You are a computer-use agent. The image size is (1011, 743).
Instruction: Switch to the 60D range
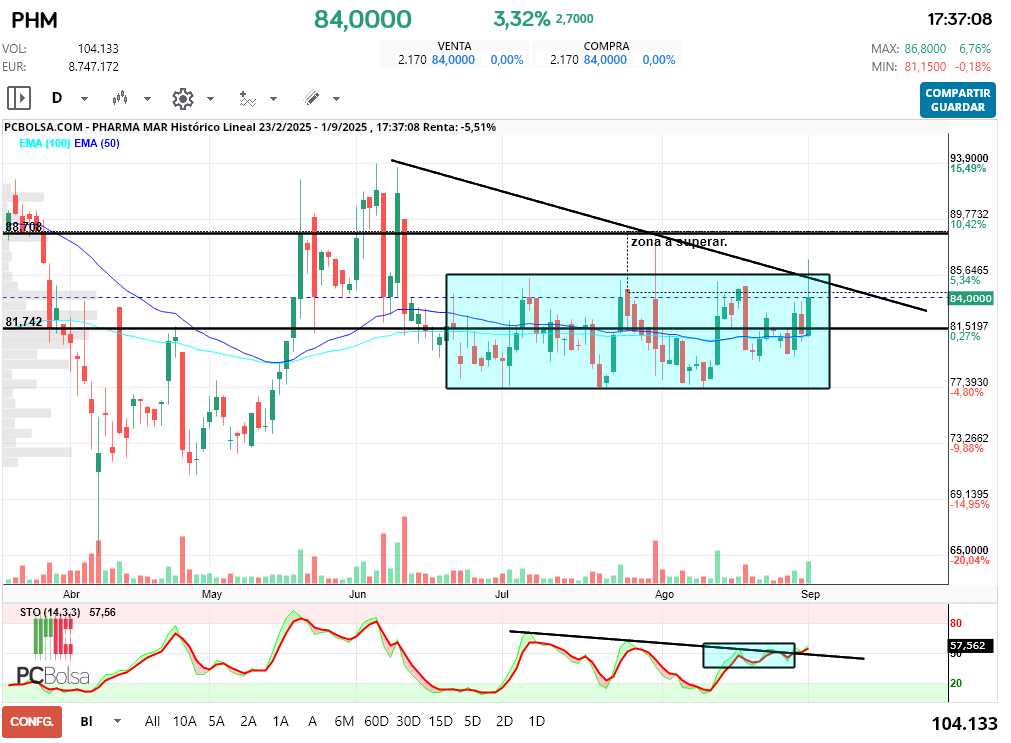pos(377,721)
